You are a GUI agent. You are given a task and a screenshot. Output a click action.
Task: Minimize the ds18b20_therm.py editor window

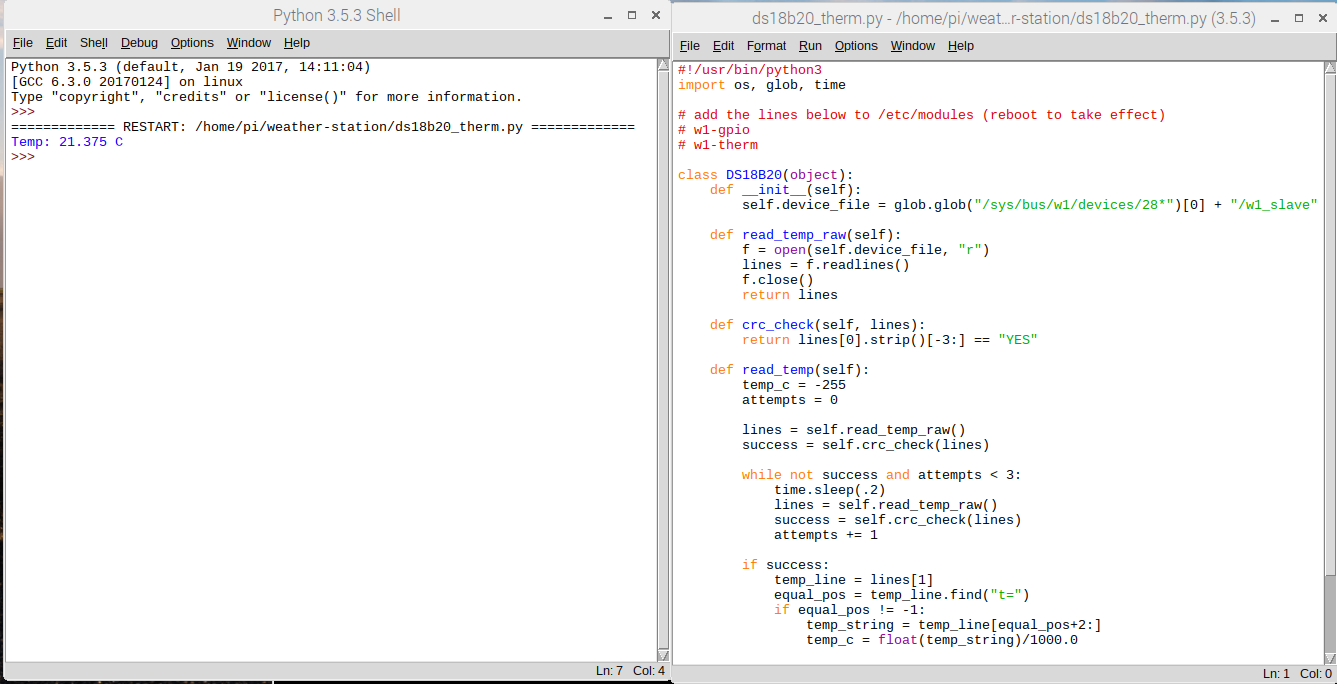(x=1274, y=18)
